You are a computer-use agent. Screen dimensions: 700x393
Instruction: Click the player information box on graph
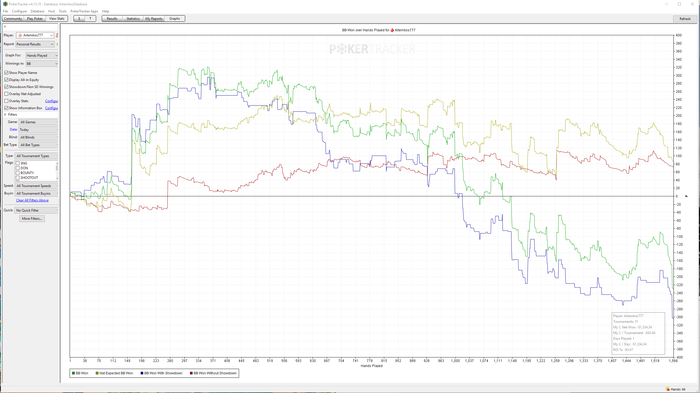(638, 333)
